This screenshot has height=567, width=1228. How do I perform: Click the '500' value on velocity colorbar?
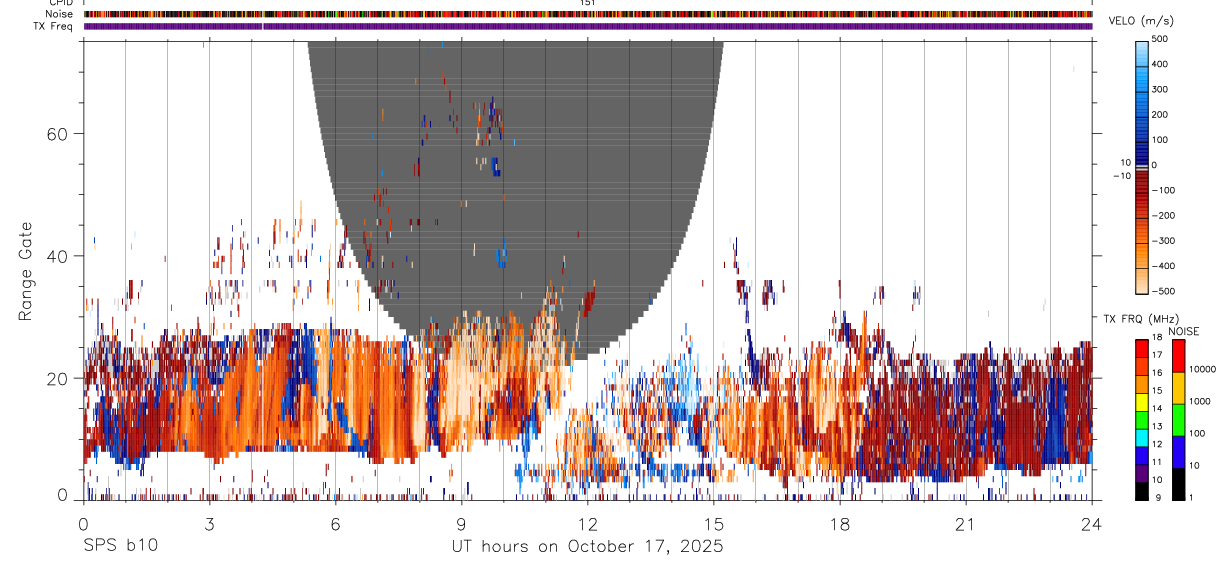[1161, 39]
